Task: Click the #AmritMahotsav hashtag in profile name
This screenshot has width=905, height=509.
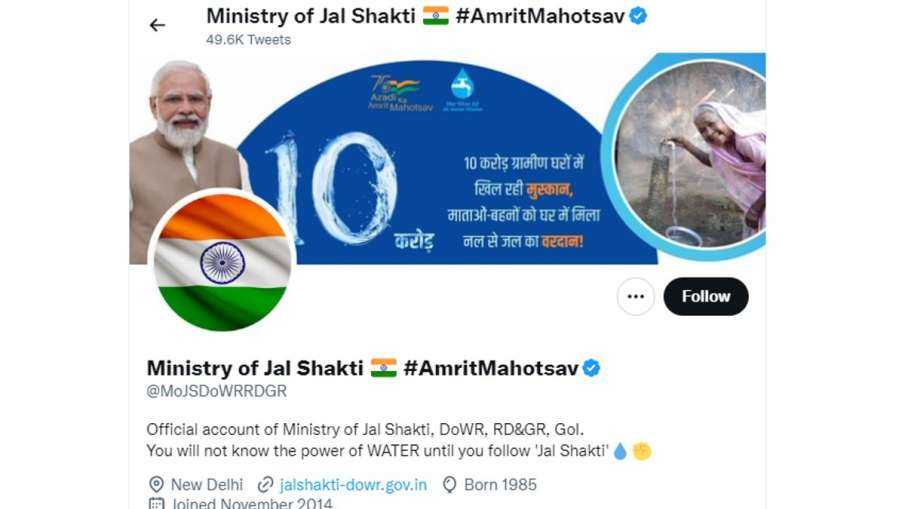Action: [x=491, y=368]
